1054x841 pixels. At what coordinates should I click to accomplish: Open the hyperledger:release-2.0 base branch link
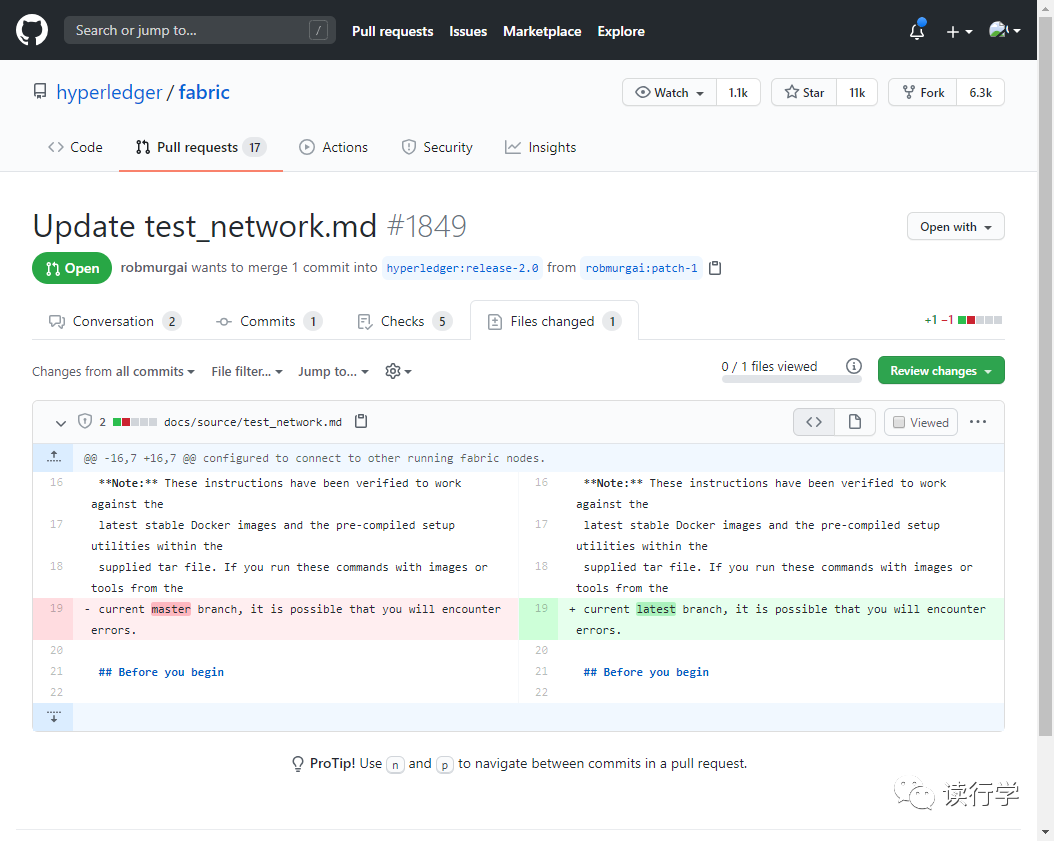pos(462,268)
